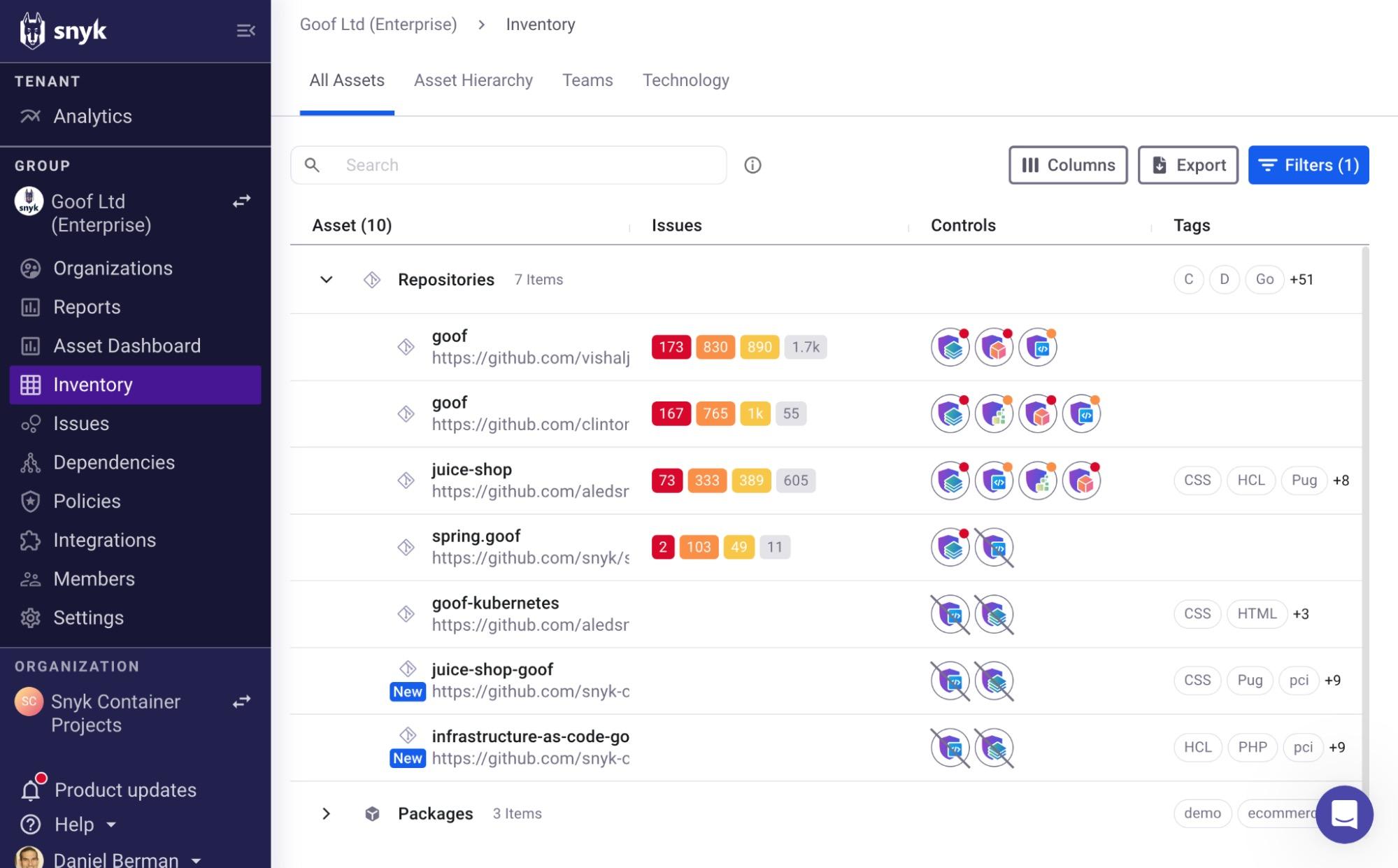Click the Issues column header
This screenshot has height=868, width=1398.
(x=676, y=225)
